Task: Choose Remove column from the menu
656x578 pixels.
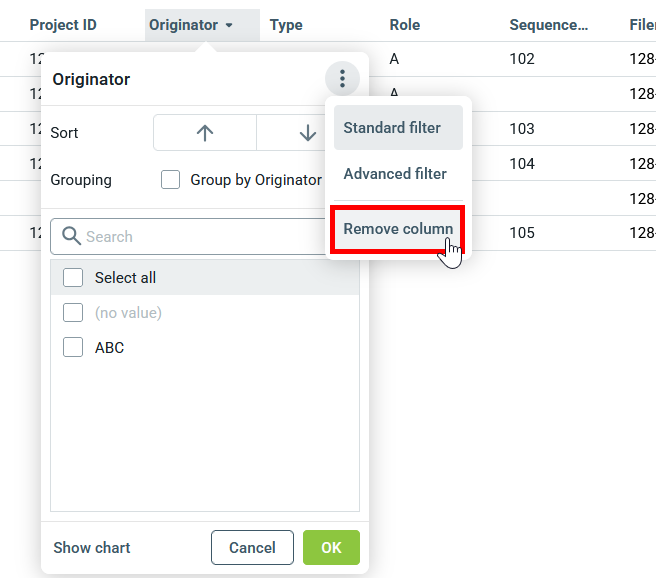Action: click(398, 229)
